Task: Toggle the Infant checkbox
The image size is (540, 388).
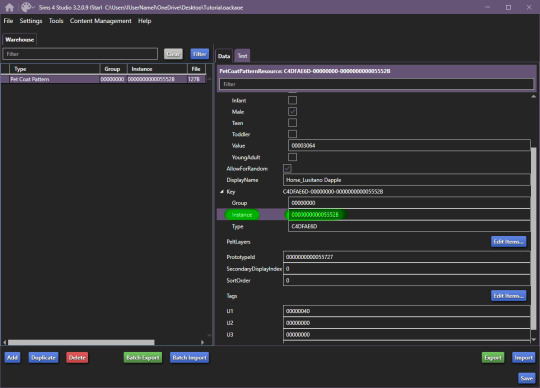Action: tap(292, 100)
